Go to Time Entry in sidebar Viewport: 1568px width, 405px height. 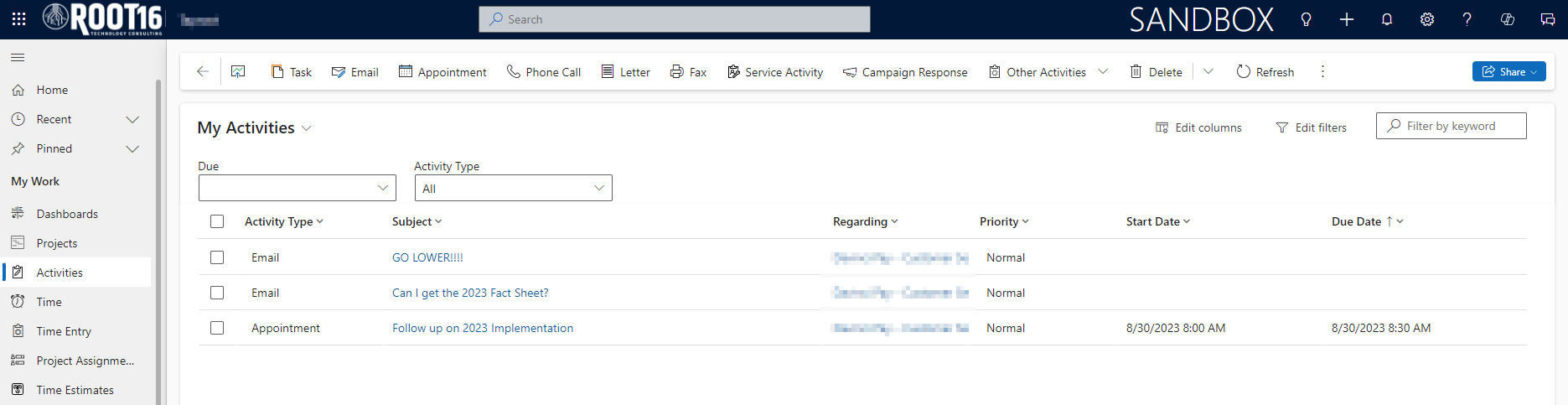(x=64, y=331)
